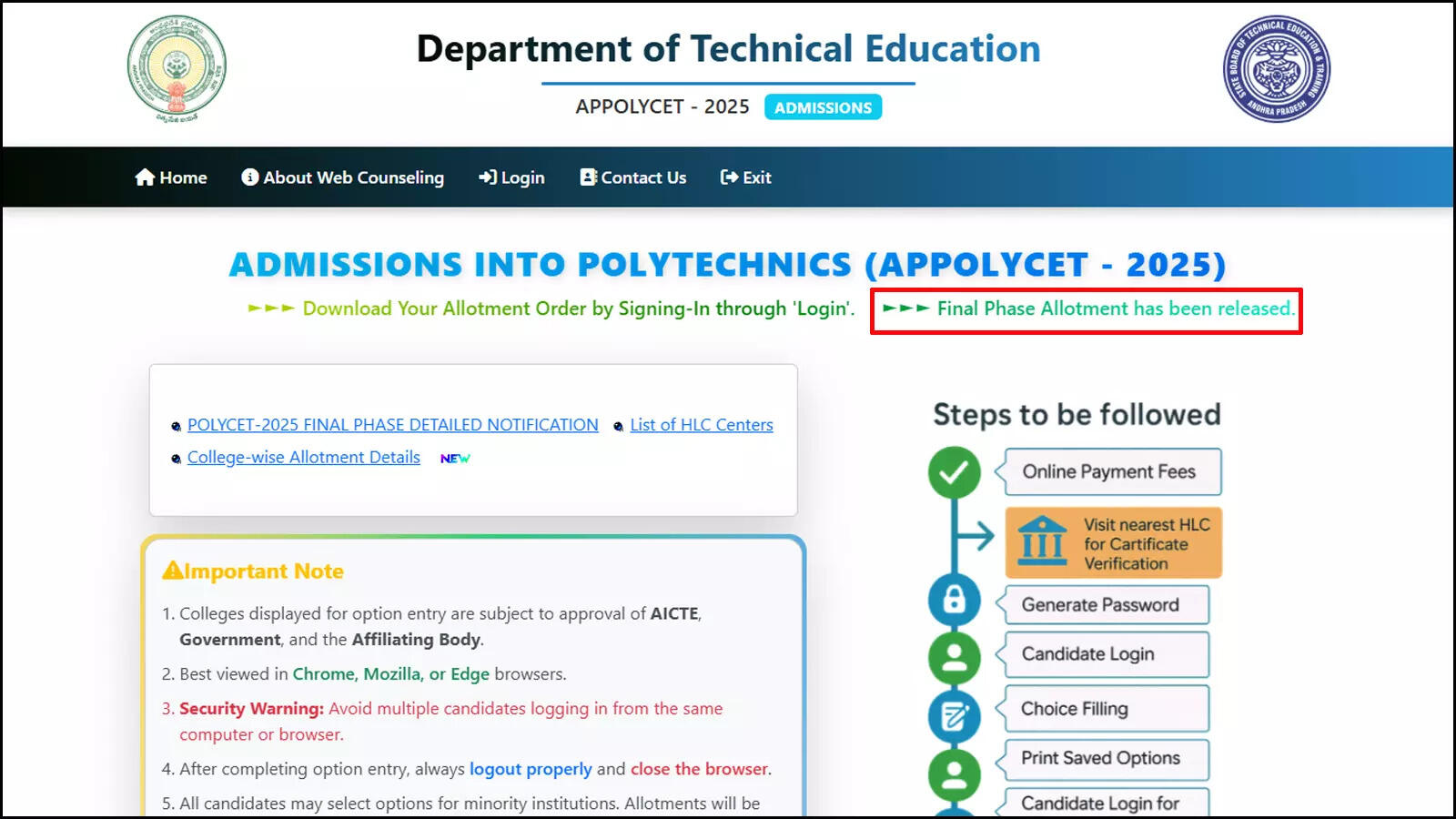Image resolution: width=1456 pixels, height=819 pixels.
Task: Click the 'Admissions into Polytechnics' heading
Action: pos(728,265)
